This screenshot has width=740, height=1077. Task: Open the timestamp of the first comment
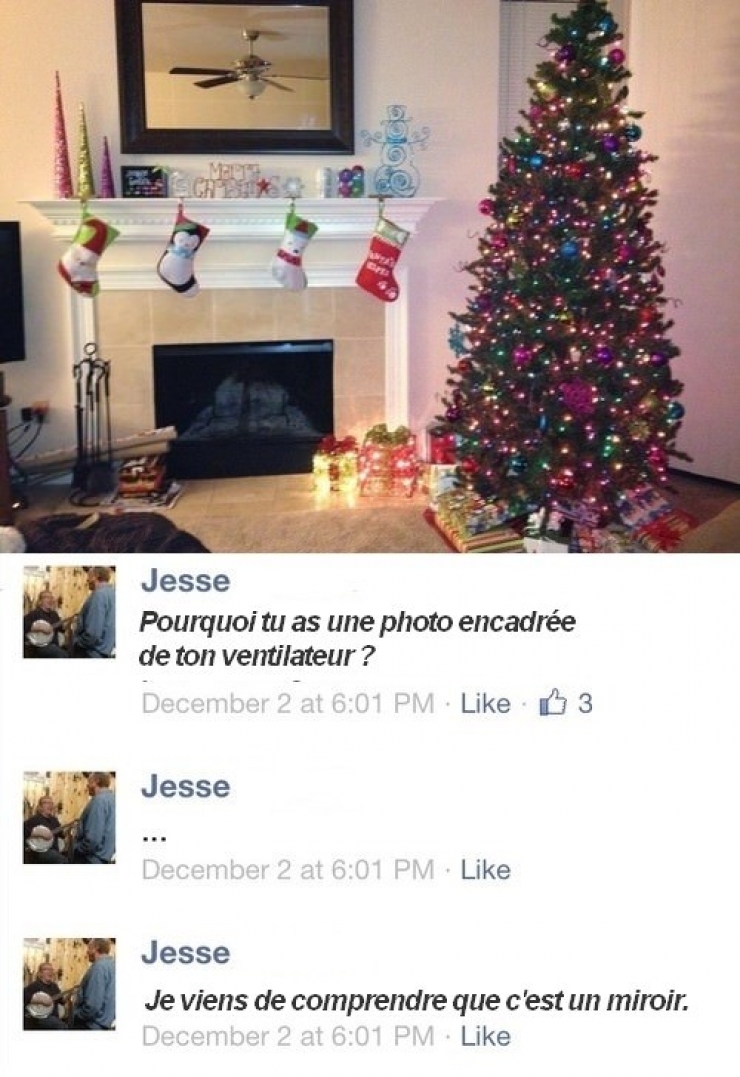point(288,703)
